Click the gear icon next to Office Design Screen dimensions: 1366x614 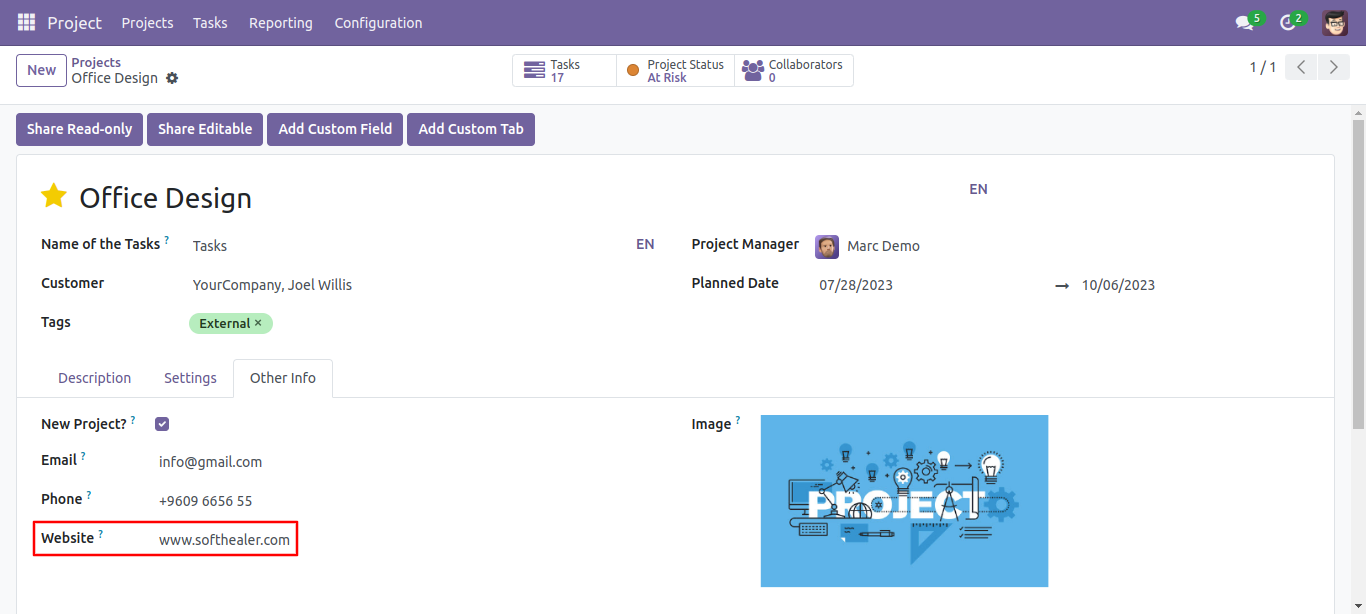[172, 78]
